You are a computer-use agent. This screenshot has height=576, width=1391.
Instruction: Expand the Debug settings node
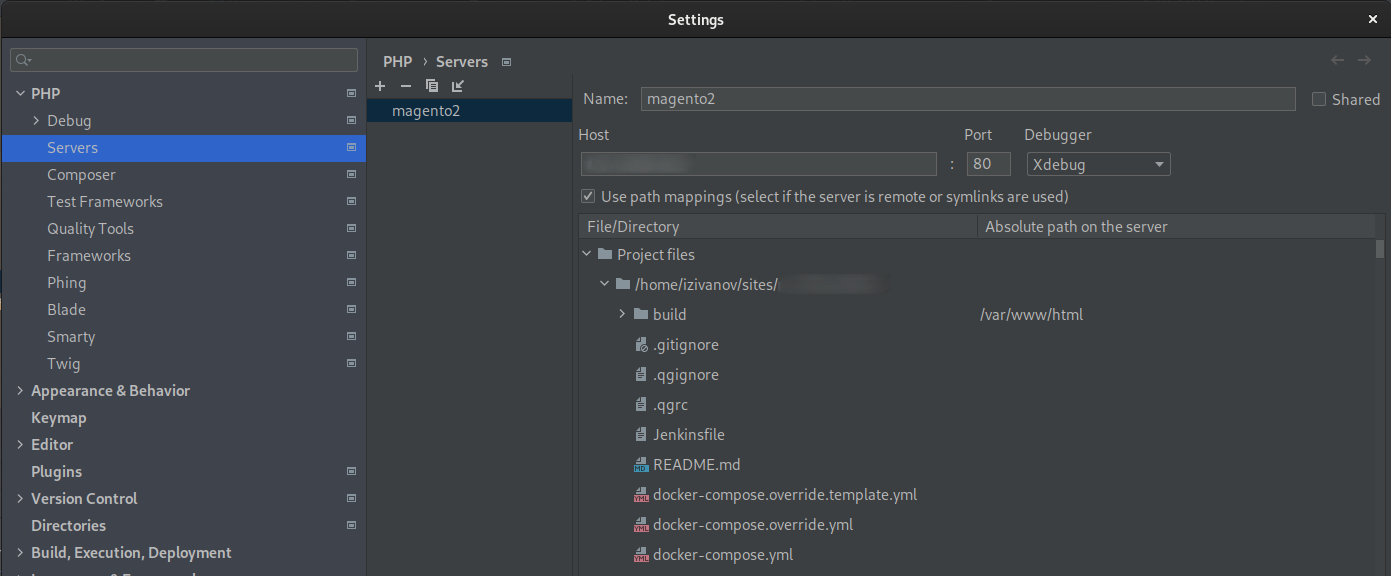(37, 120)
